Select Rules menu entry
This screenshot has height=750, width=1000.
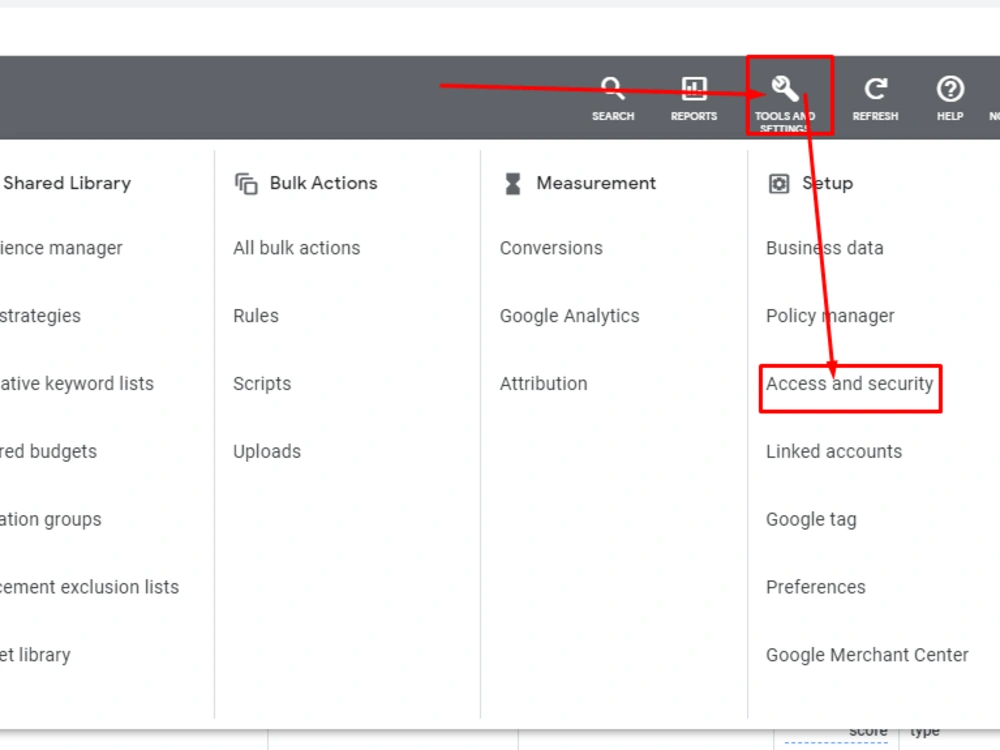pyautogui.click(x=256, y=316)
